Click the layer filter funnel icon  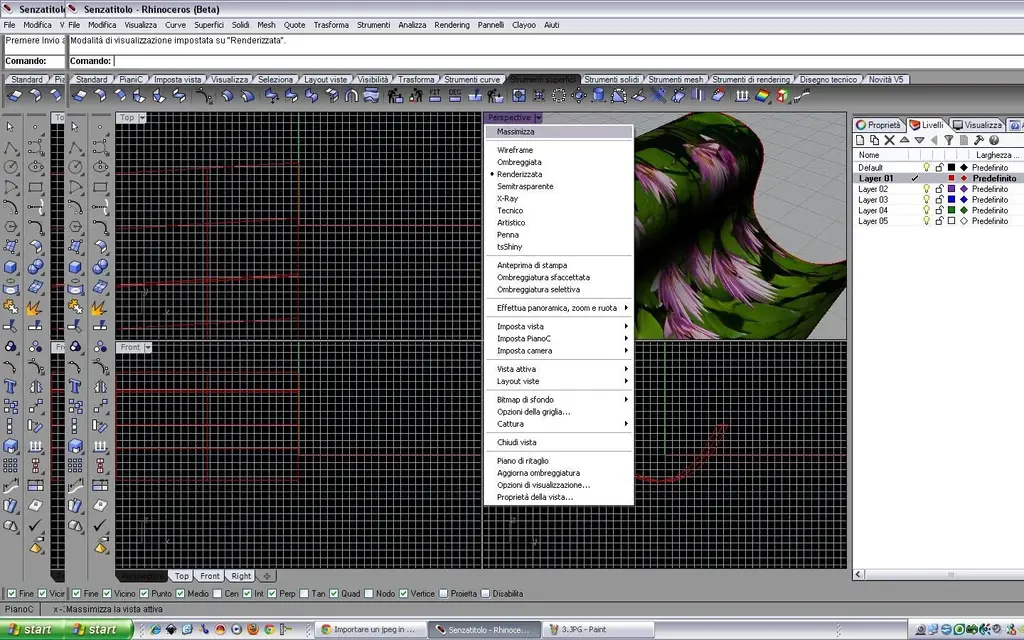click(949, 140)
